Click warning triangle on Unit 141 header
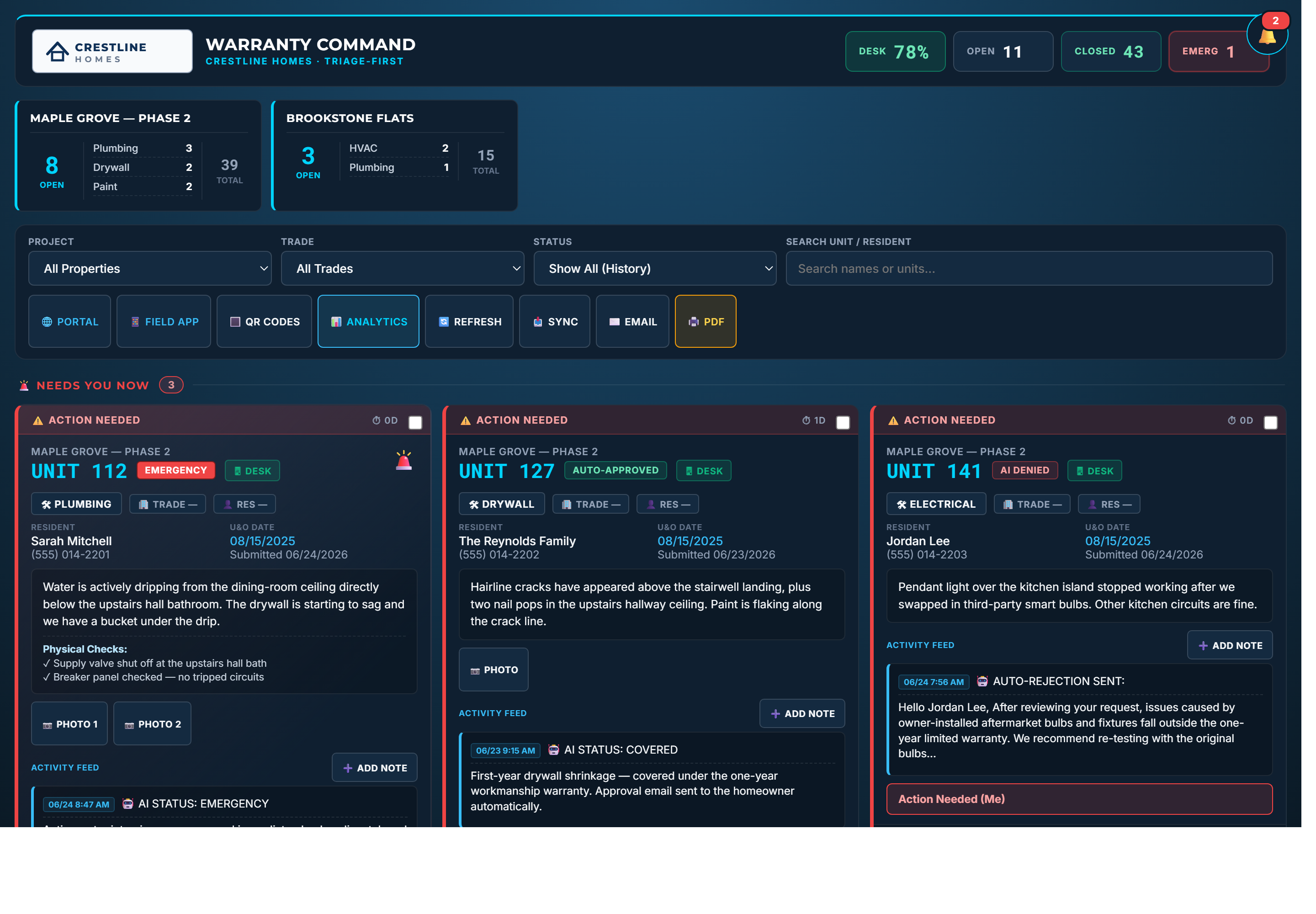This screenshot has width=1316, height=914. (x=893, y=420)
